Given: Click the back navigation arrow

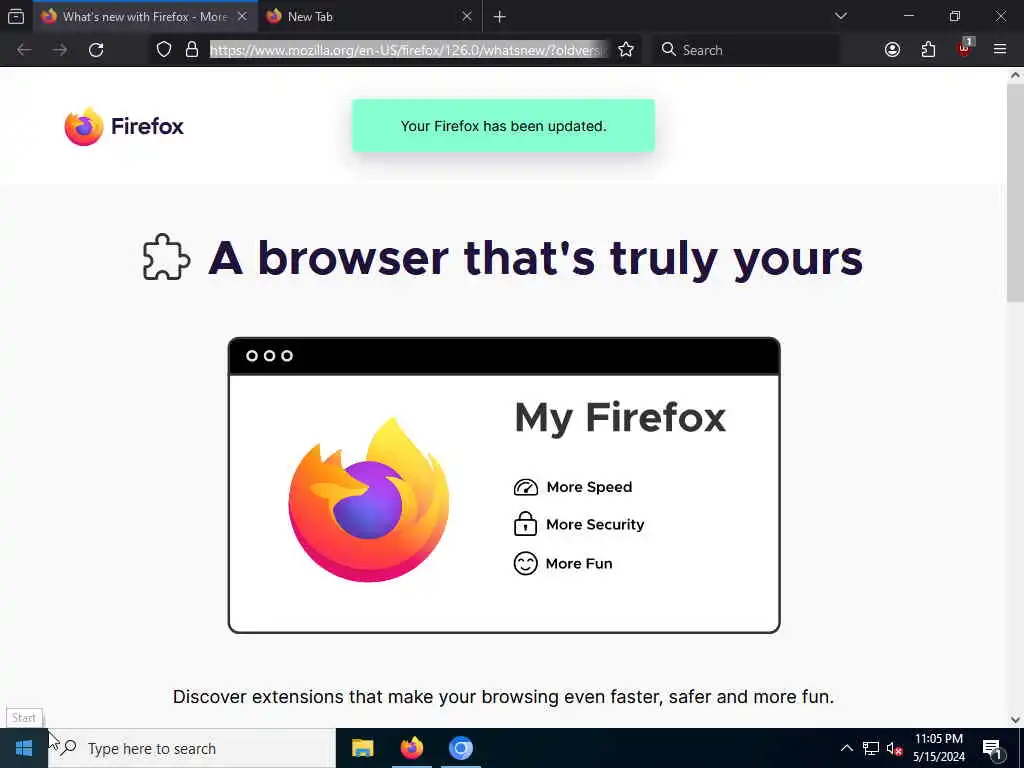Looking at the screenshot, I should (24, 50).
